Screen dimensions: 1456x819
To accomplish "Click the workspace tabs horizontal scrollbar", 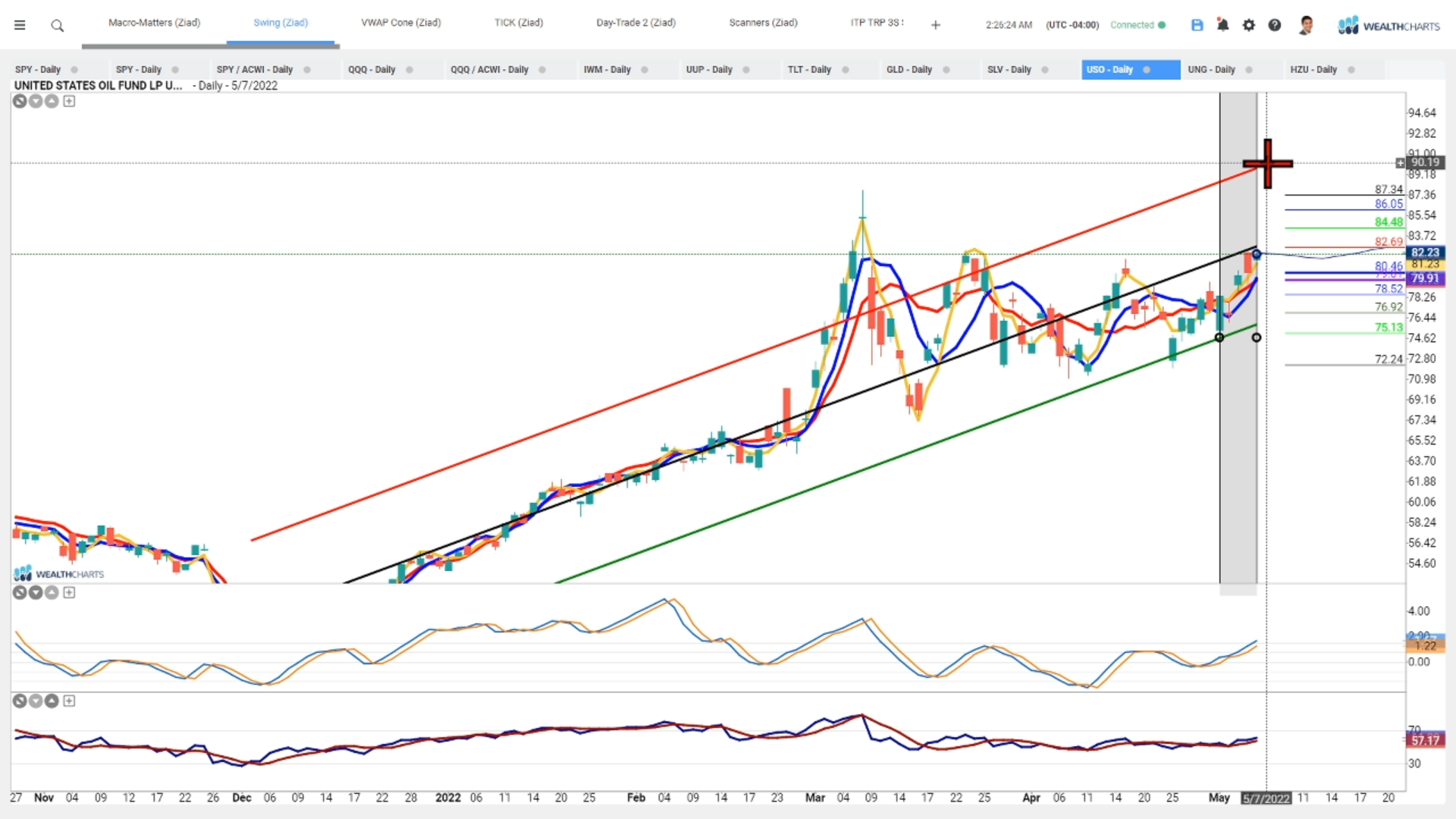I will tap(210, 46).
